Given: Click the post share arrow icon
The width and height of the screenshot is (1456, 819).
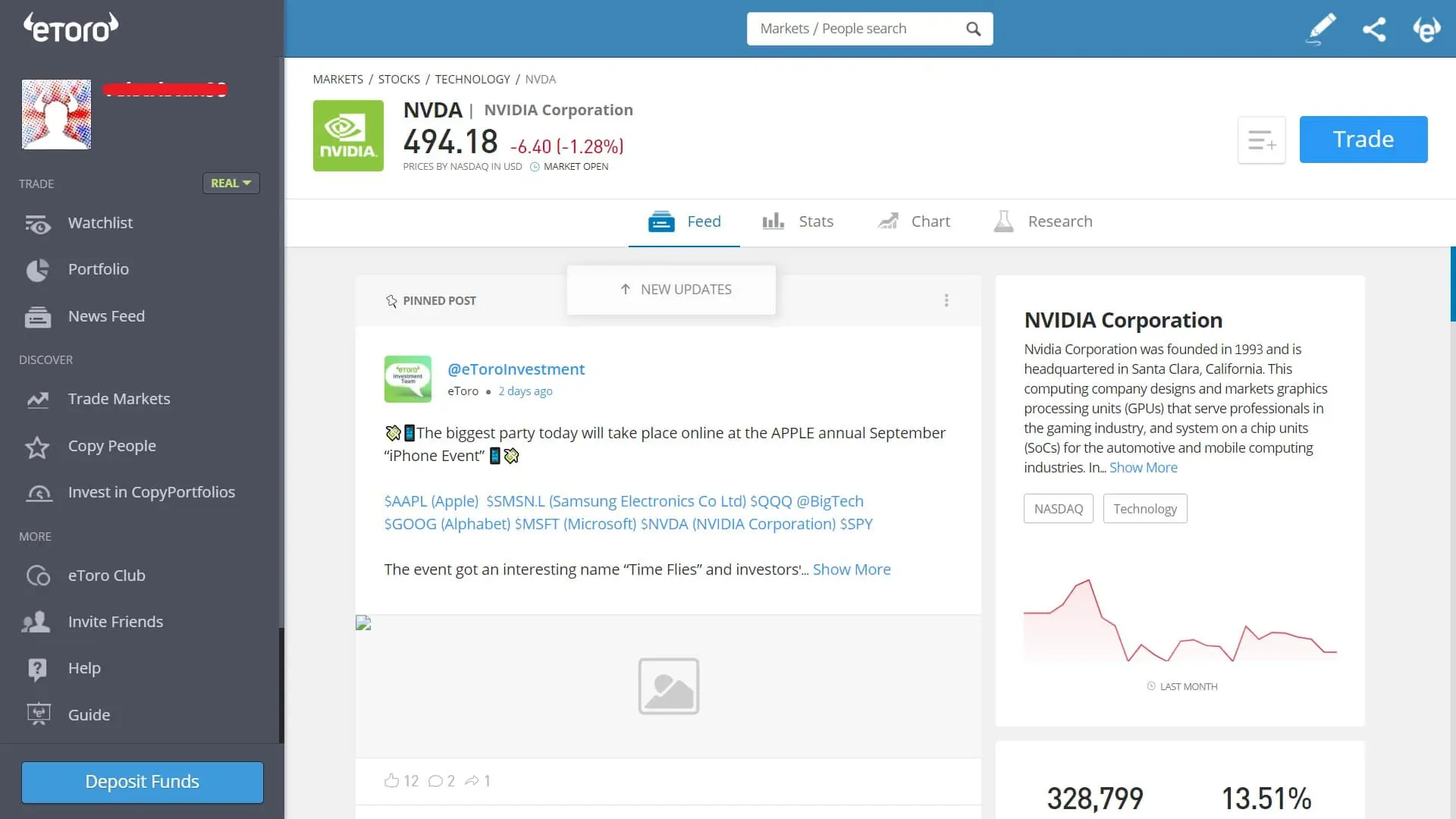Looking at the screenshot, I should (x=472, y=781).
